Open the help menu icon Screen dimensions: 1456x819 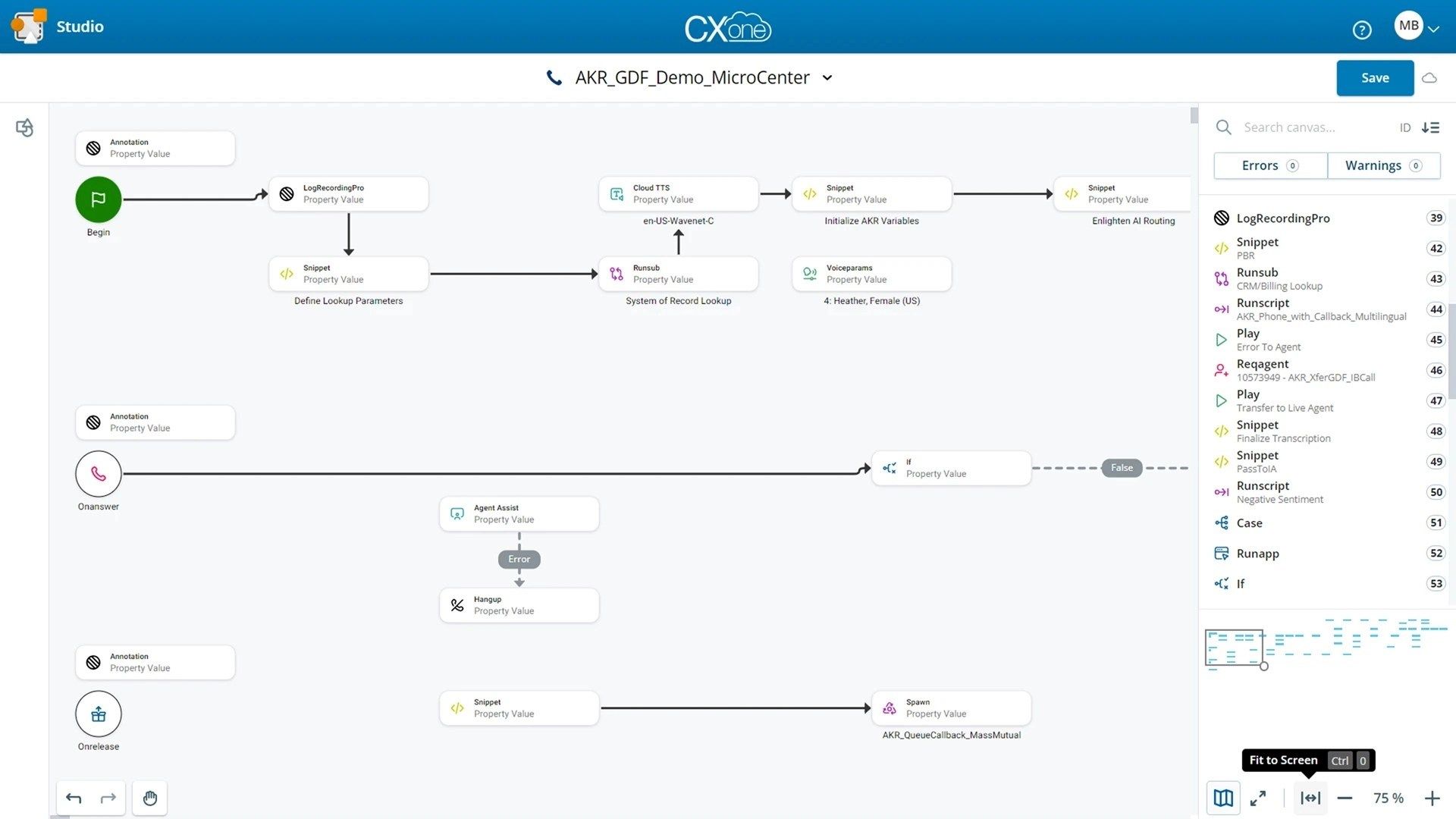(x=1361, y=28)
